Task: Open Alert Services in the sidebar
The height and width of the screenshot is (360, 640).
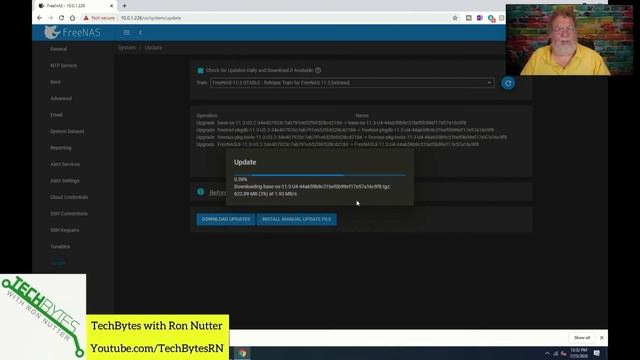Action: tap(65, 164)
